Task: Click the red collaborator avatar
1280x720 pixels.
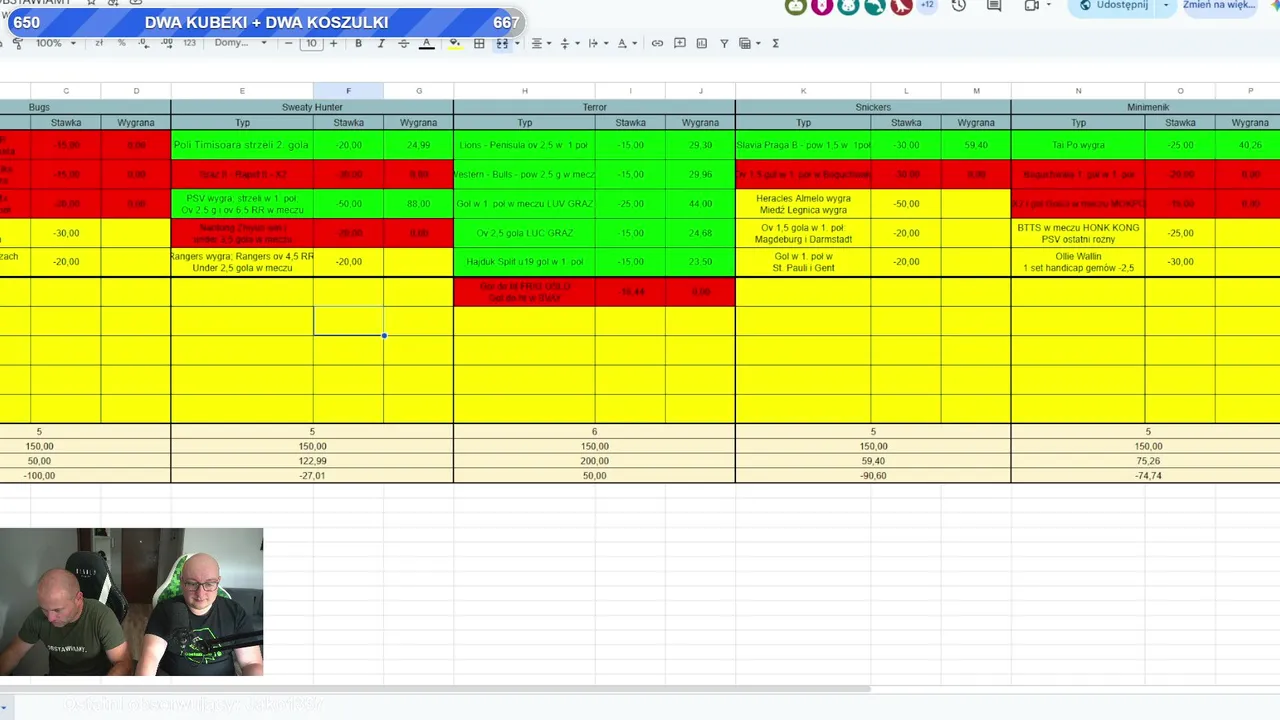Action: point(901,5)
